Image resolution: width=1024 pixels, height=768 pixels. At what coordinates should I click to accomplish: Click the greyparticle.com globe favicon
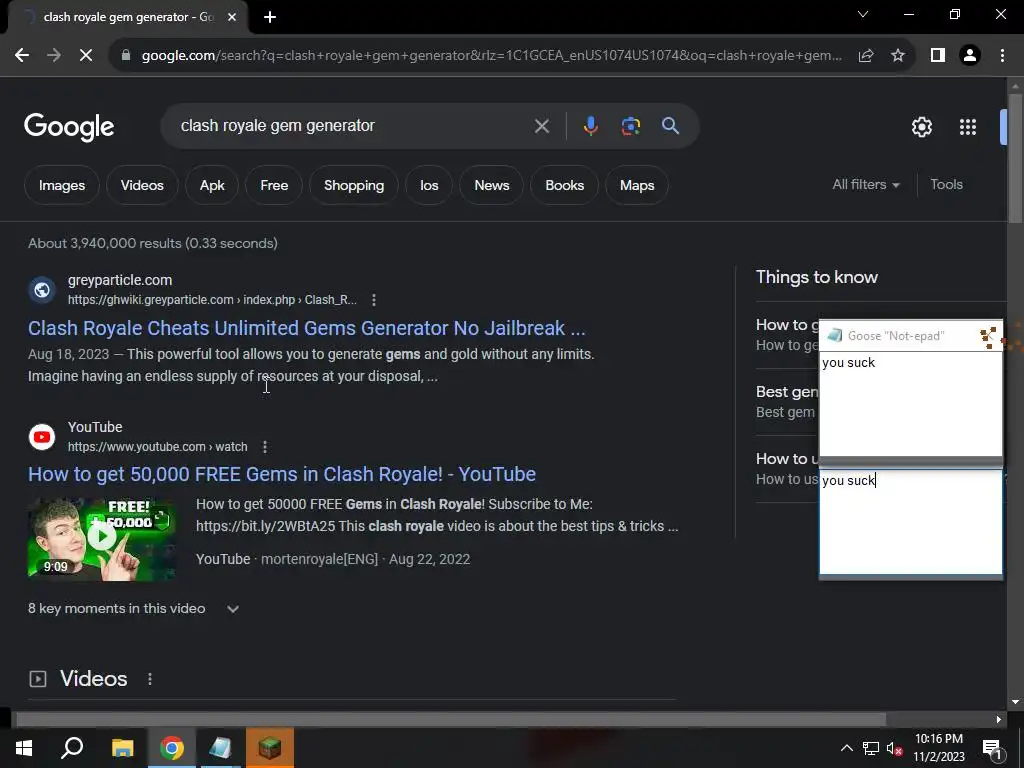42,289
